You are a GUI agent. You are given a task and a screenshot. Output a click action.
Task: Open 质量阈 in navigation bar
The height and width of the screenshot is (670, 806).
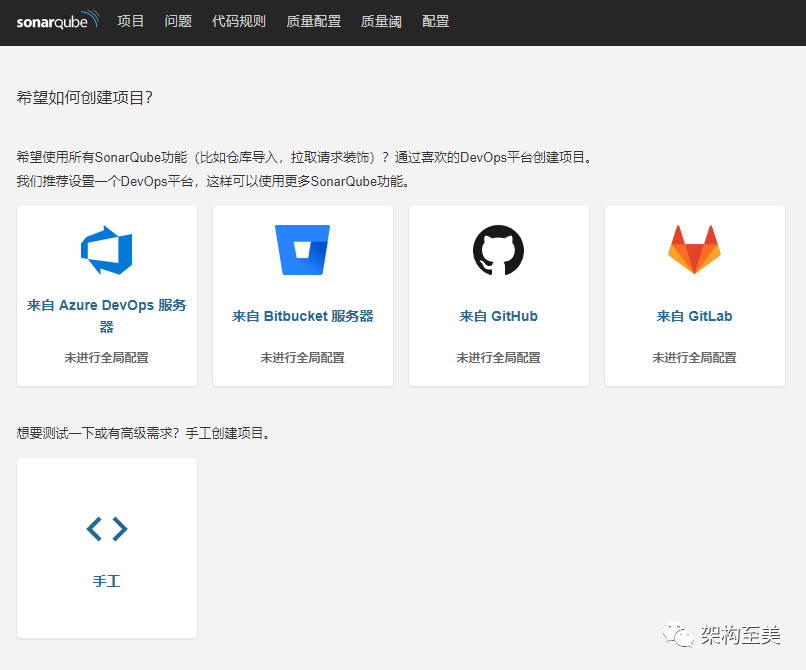[381, 21]
